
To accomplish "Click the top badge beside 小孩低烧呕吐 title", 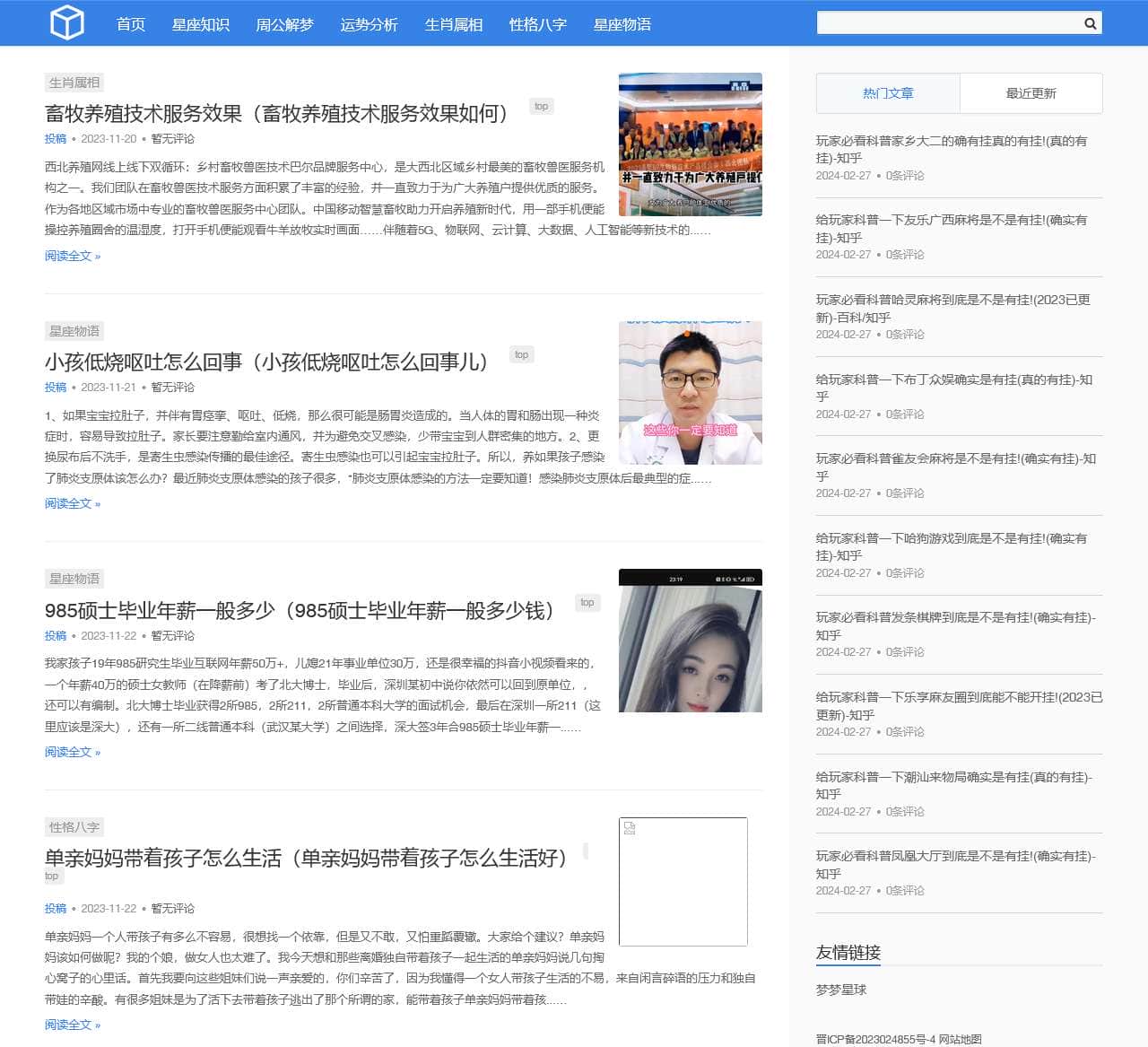I will coord(521,354).
